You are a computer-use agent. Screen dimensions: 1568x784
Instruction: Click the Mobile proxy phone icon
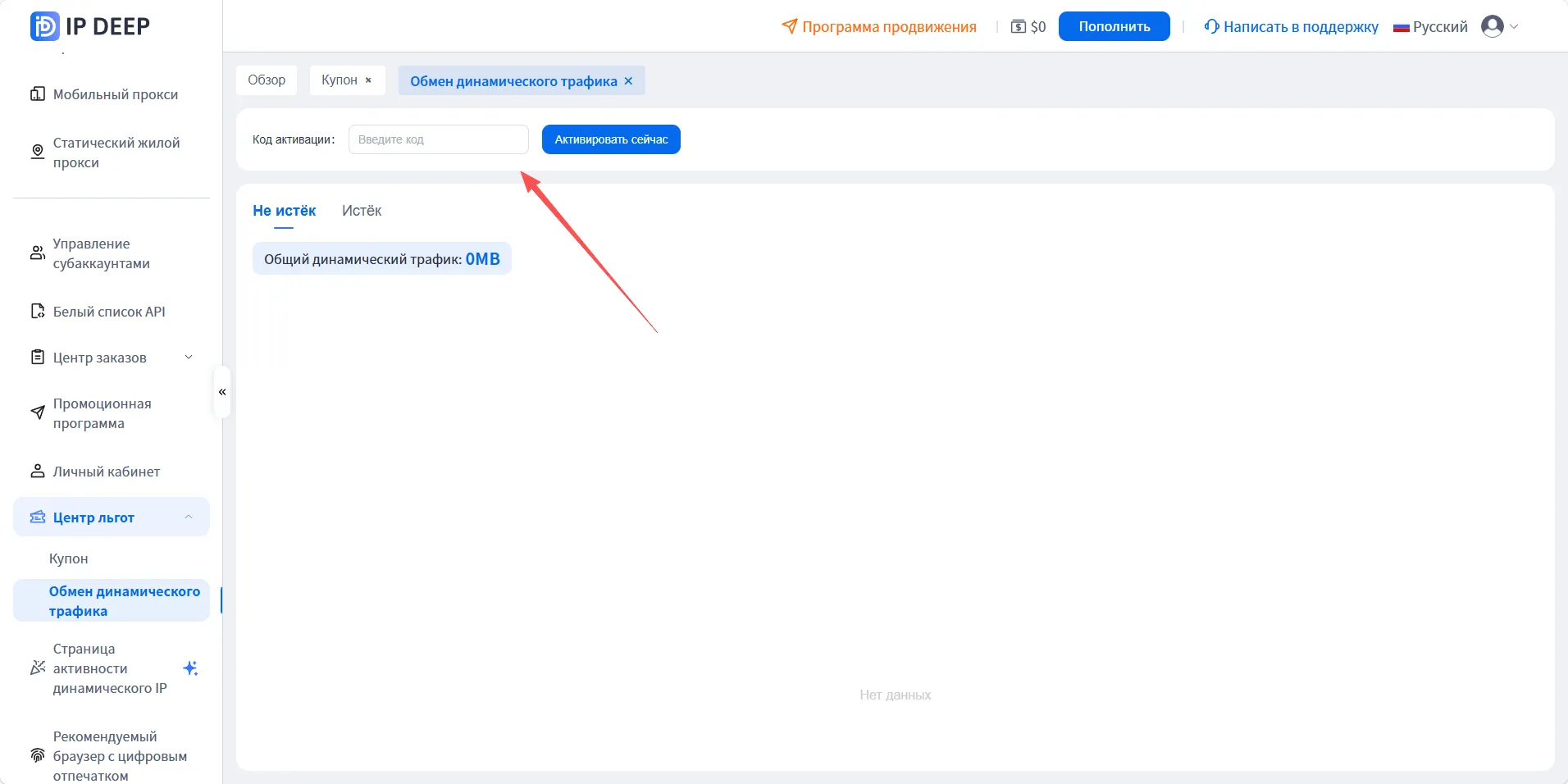(38, 93)
